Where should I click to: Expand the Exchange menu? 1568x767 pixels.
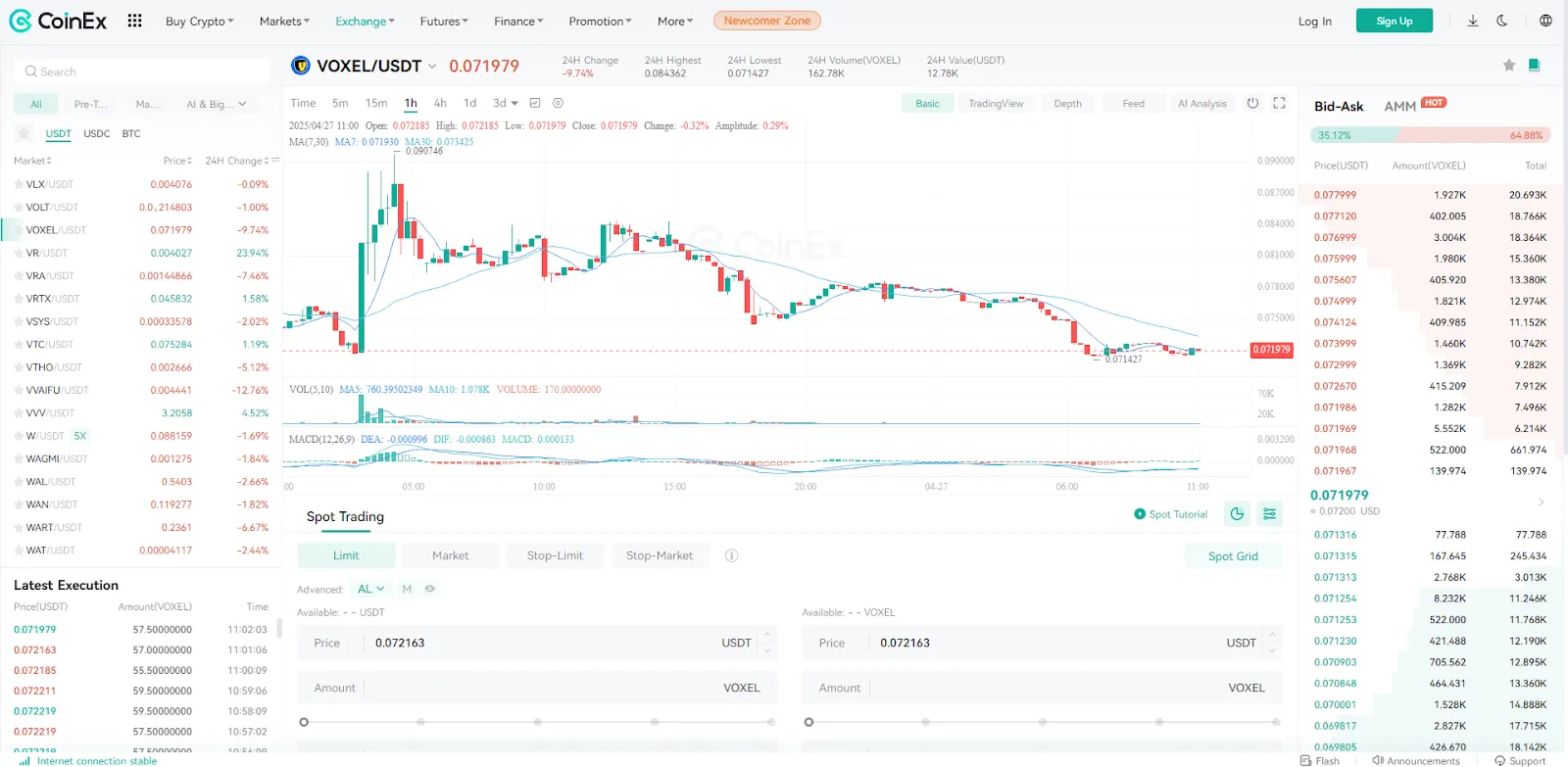coord(365,21)
